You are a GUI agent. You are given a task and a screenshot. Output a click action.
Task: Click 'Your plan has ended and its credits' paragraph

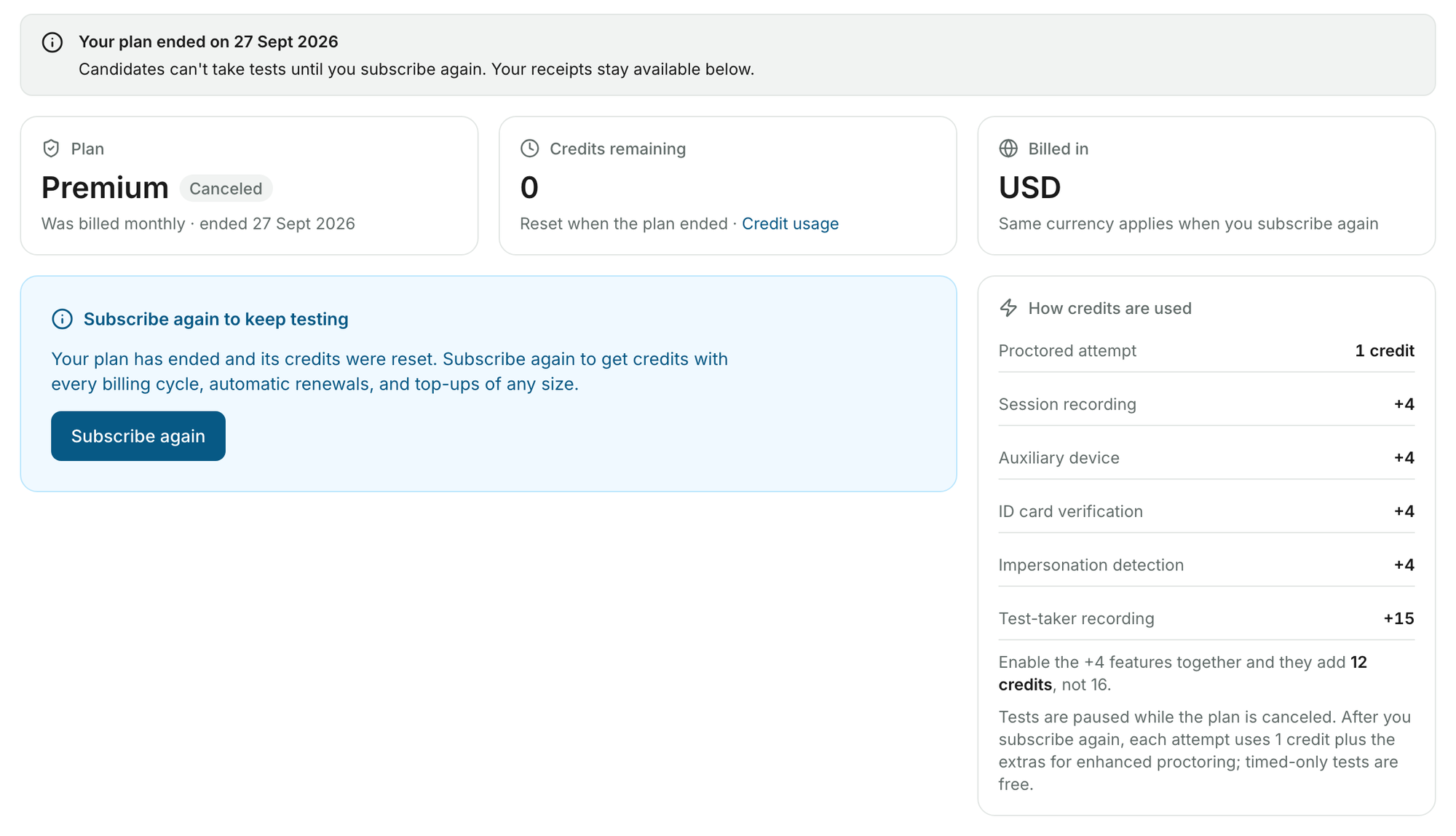click(x=389, y=371)
